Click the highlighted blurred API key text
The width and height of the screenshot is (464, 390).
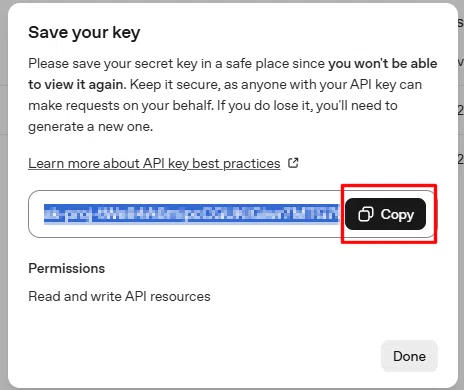(x=192, y=214)
